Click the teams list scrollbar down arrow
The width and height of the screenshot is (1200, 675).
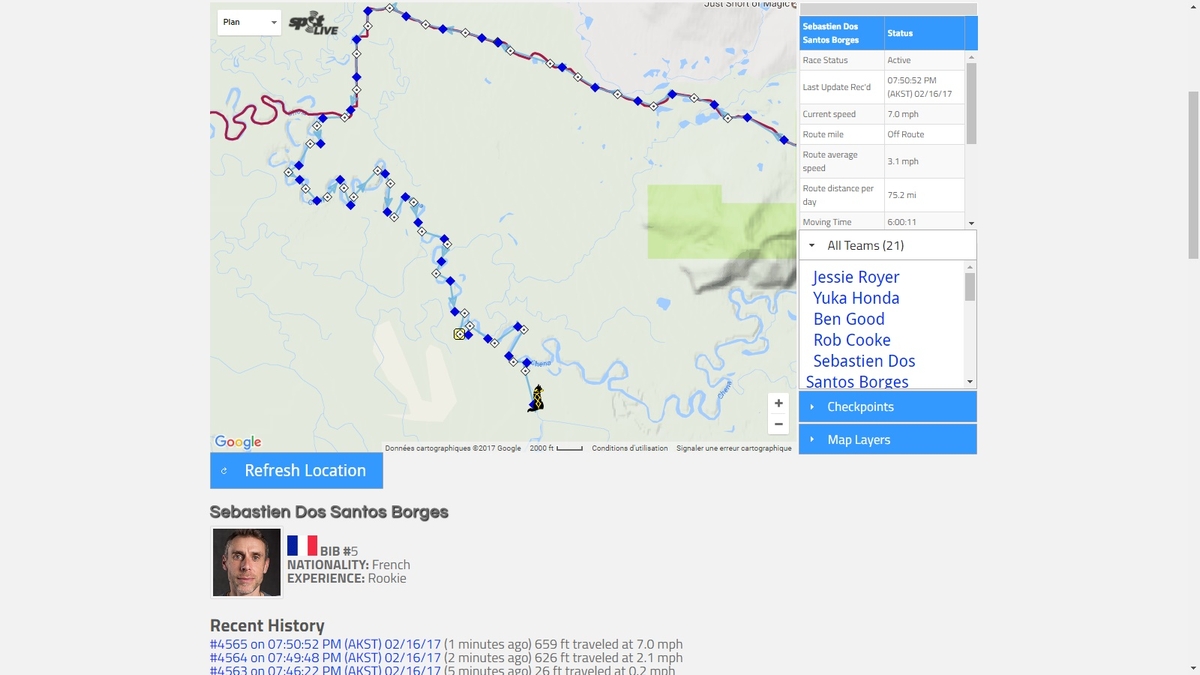(x=970, y=382)
